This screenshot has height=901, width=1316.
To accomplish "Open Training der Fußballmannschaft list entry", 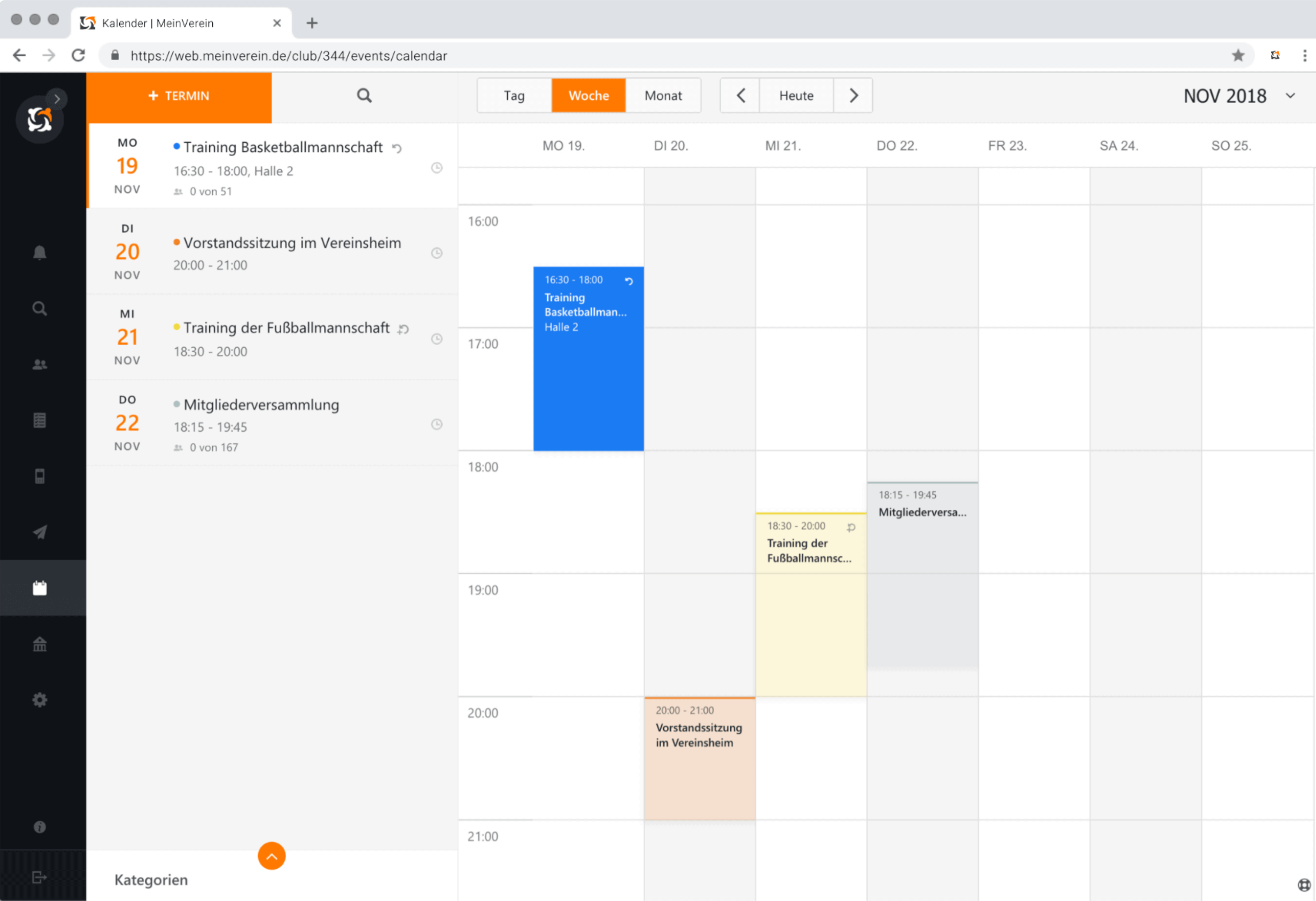I will (x=273, y=337).
